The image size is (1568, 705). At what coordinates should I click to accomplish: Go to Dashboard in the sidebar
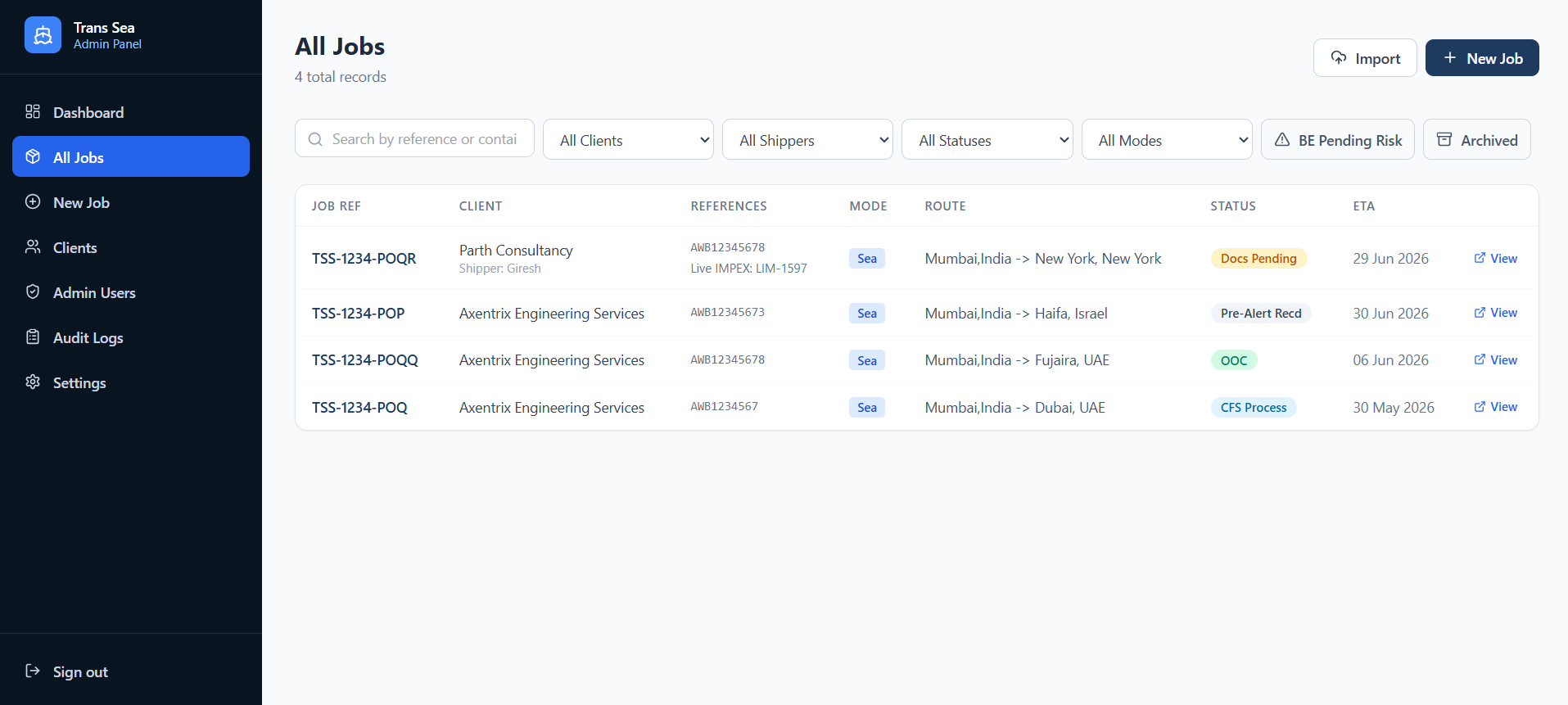[131, 112]
